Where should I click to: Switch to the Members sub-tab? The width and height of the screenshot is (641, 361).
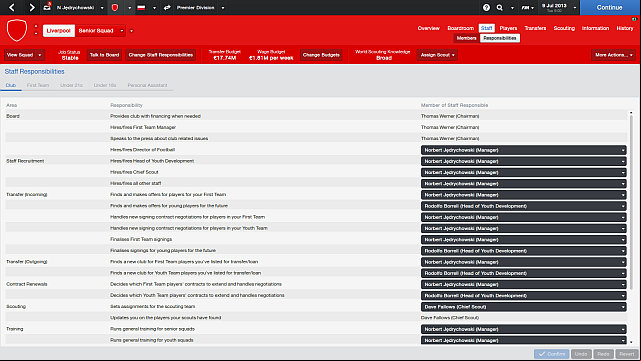click(466, 38)
